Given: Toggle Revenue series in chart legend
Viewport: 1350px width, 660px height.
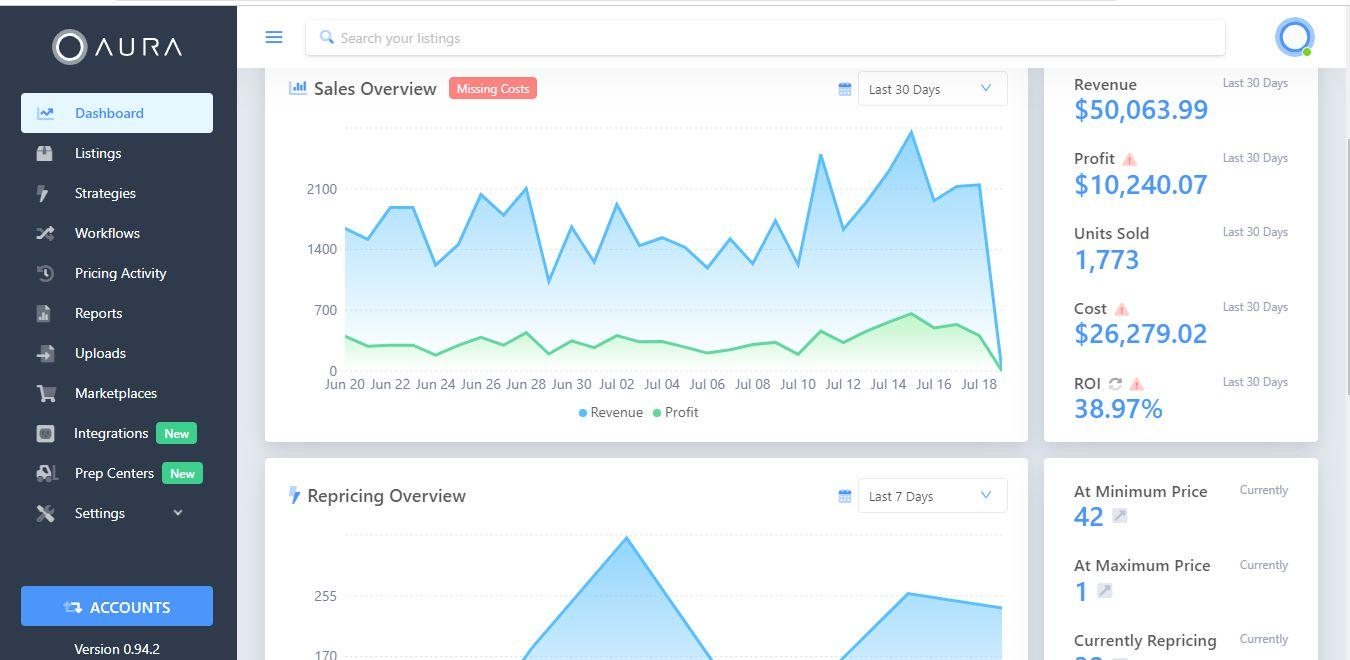Looking at the screenshot, I should click(x=611, y=412).
